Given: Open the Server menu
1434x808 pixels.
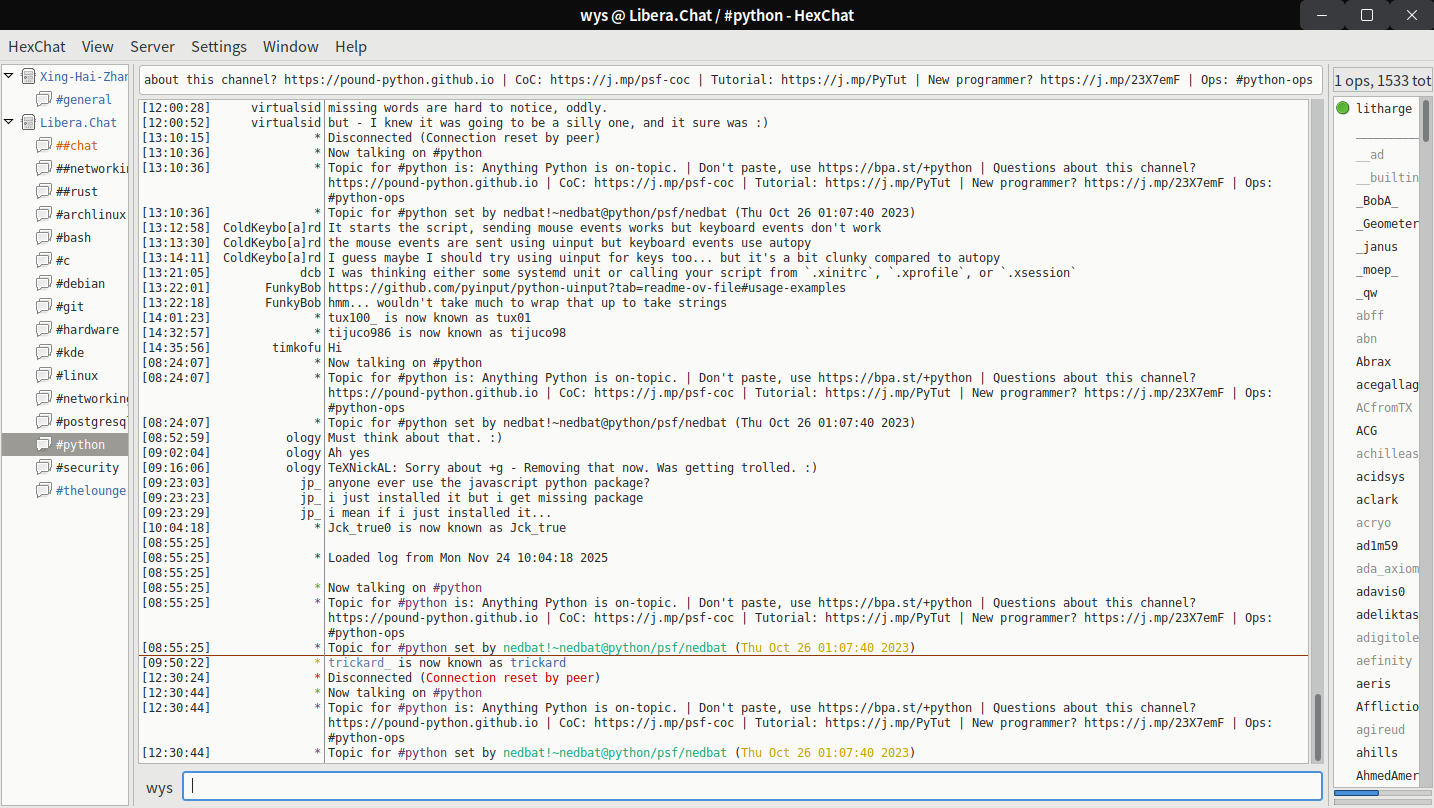Looking at the screenshot, I should click(x=152, y=47).
